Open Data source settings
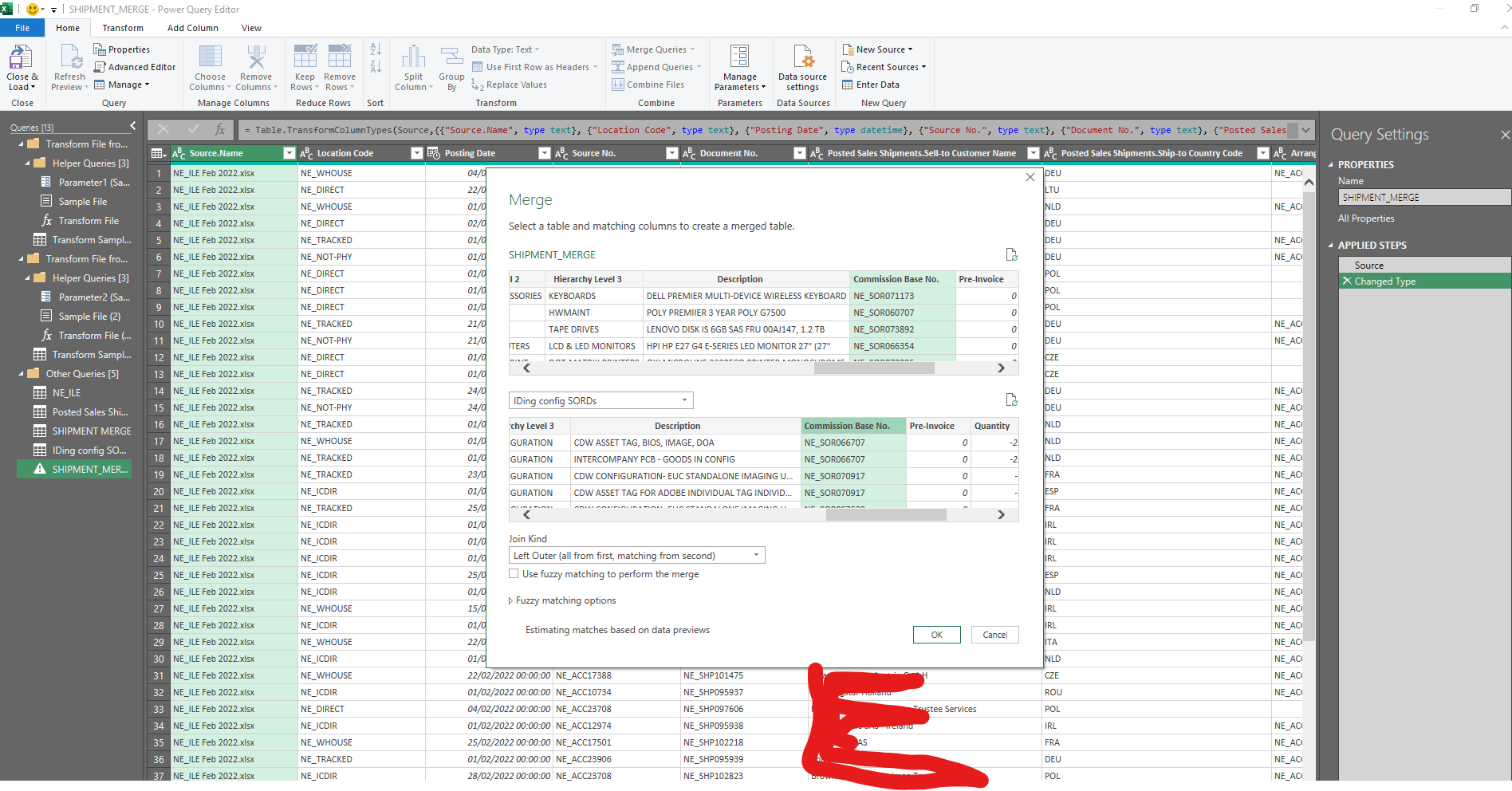Viewport: 1512px width, 791px height. point(802,68)
